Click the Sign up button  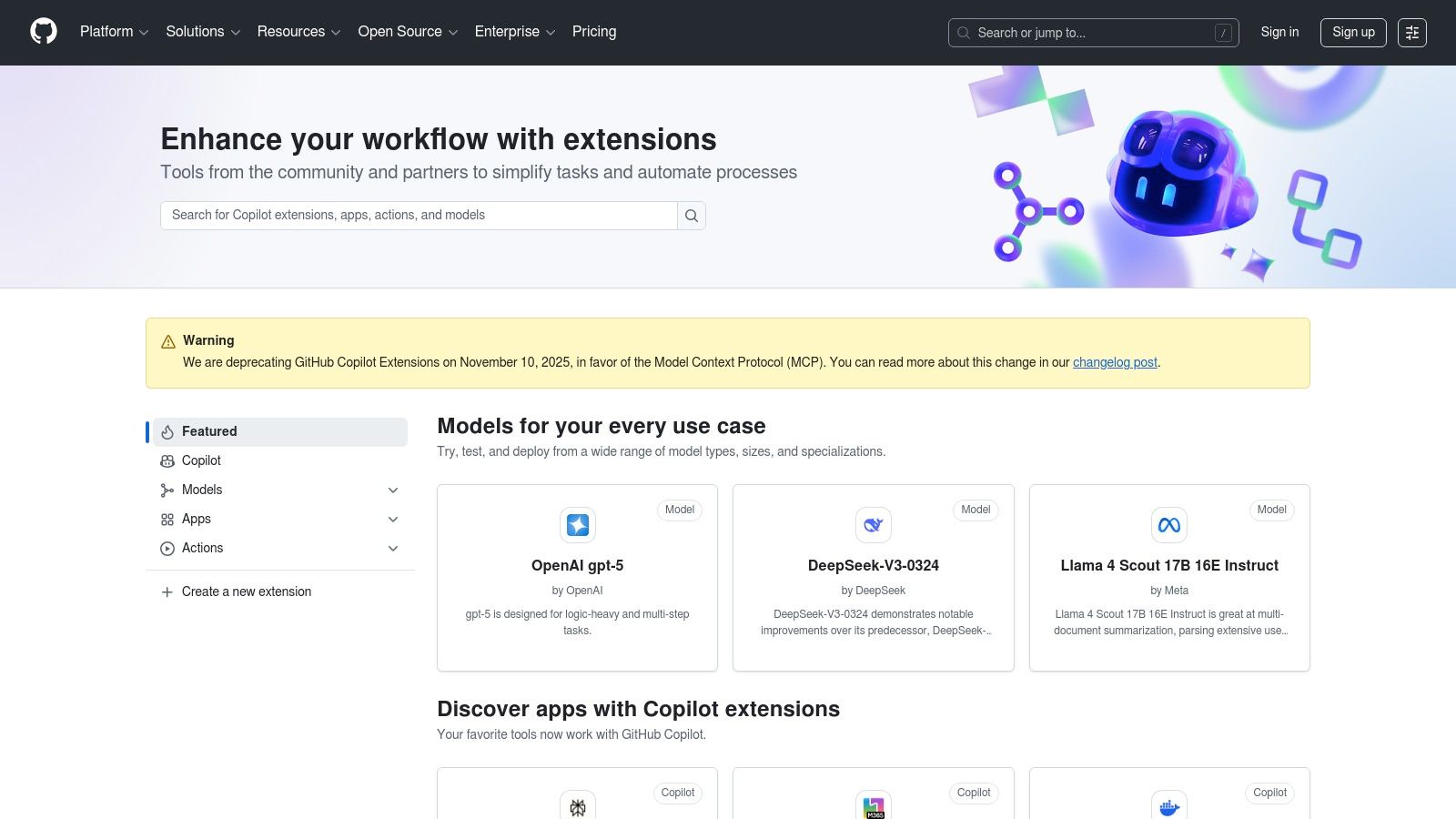[x=1353, y=33]
